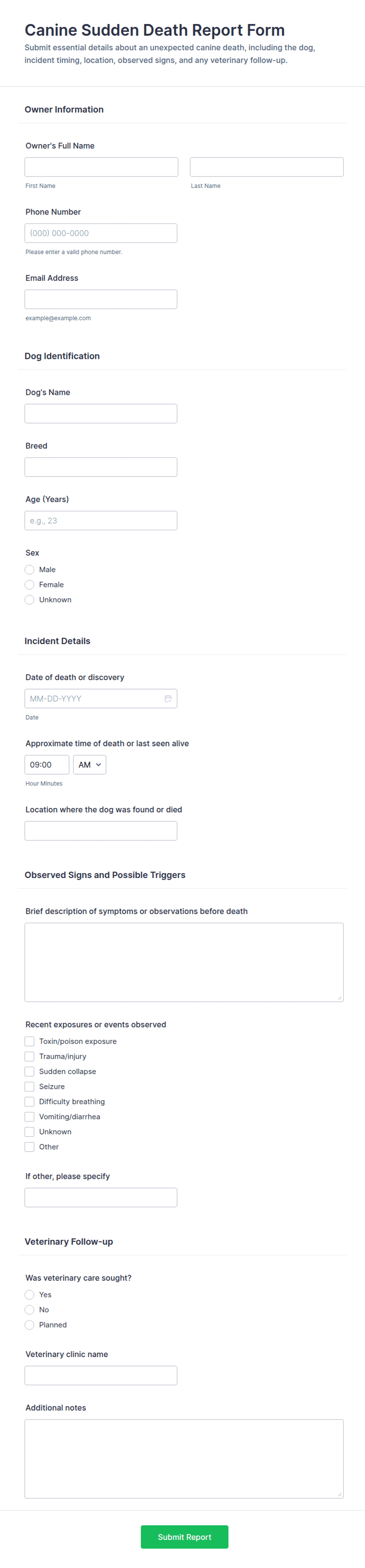Select the Male radio button

pos(29,569)
